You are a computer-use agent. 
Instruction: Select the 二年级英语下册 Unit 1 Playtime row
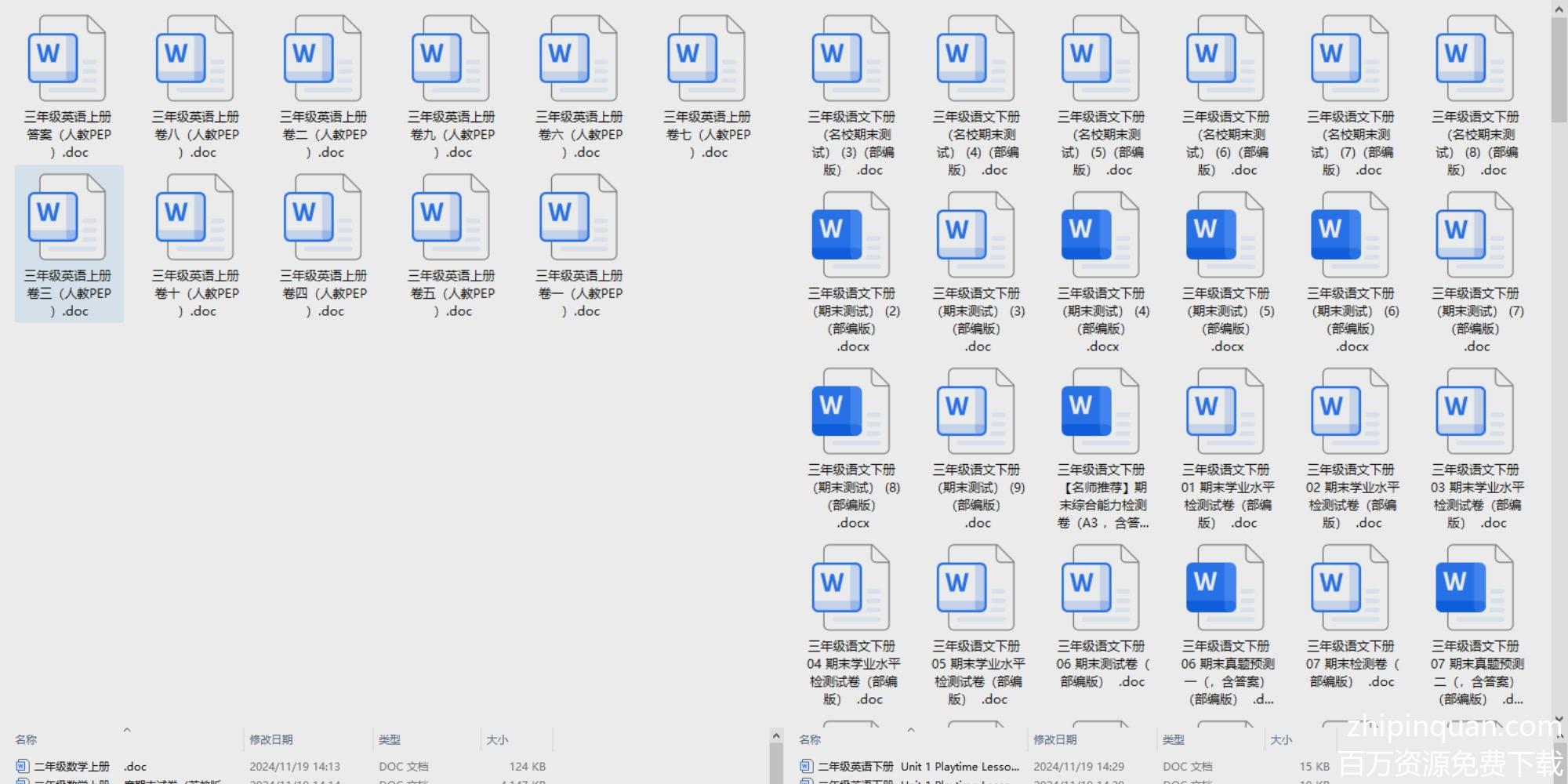click(1065, 767)
